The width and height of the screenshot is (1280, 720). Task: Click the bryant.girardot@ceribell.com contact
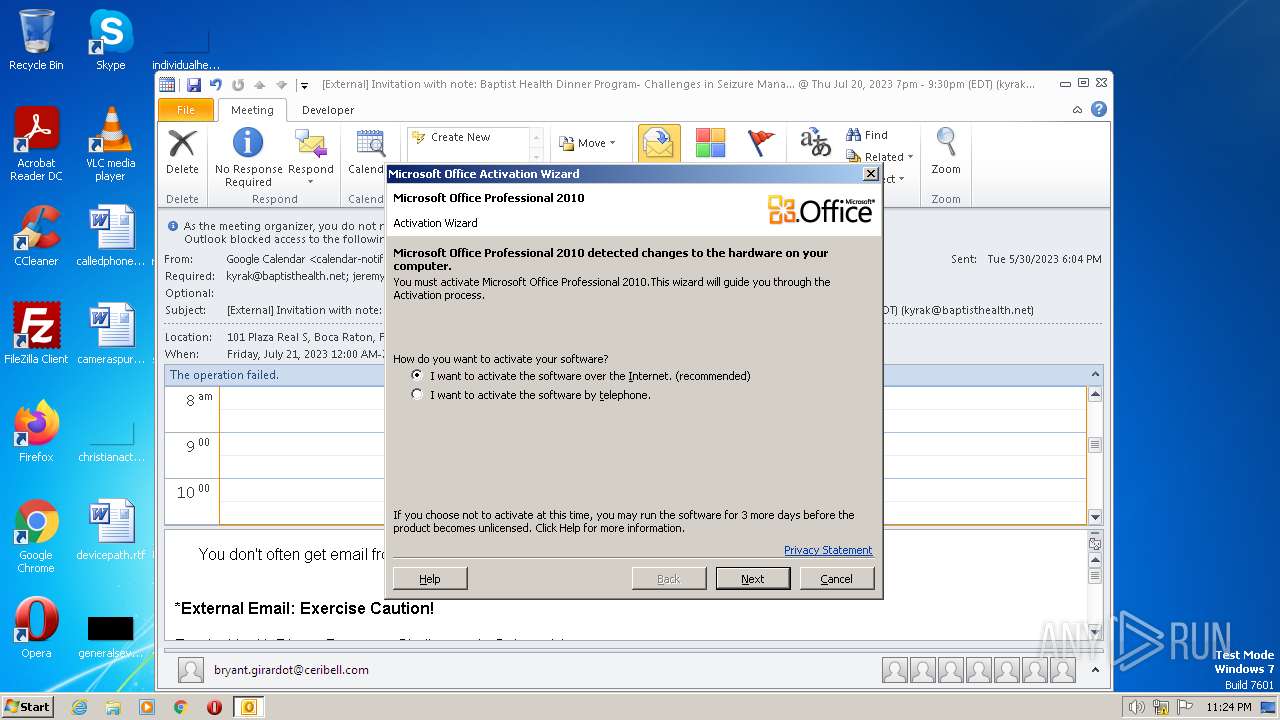coord(291,670)
